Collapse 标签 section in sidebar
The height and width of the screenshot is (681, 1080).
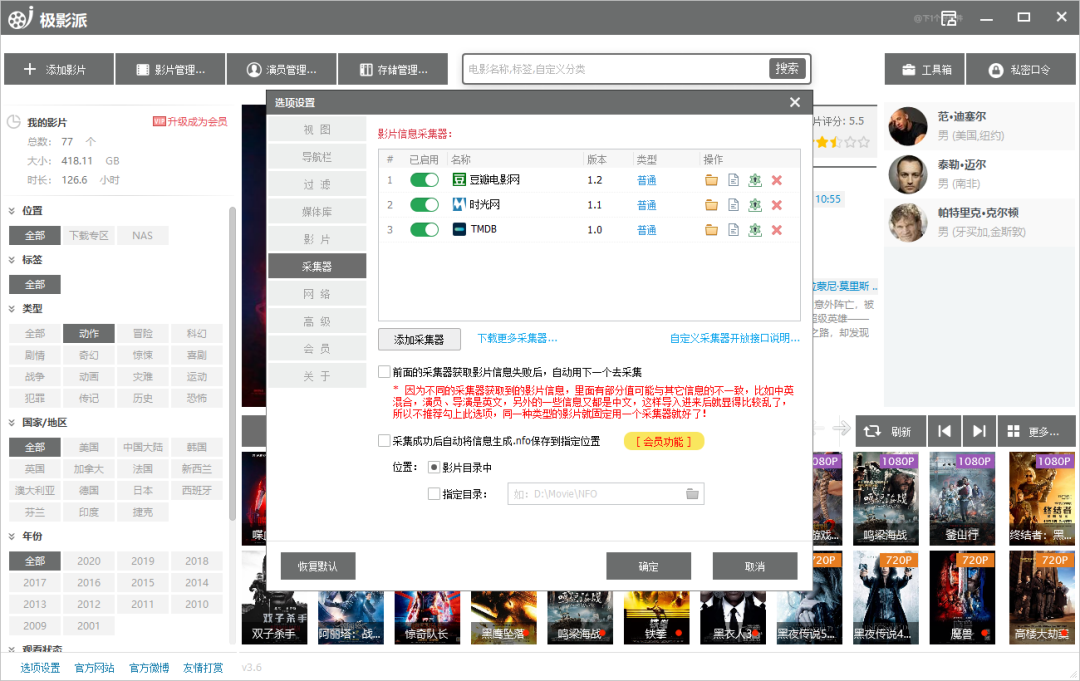12,260
